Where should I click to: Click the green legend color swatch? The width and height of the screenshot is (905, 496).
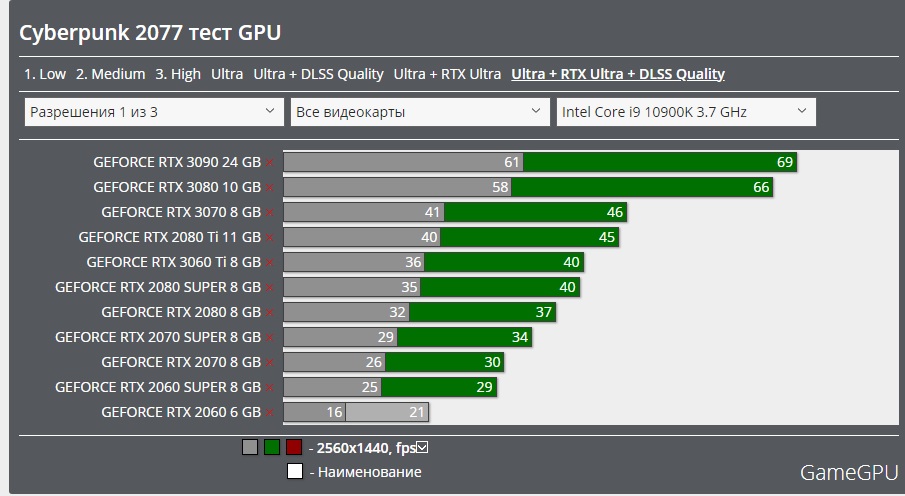click(x=272, y=447)
